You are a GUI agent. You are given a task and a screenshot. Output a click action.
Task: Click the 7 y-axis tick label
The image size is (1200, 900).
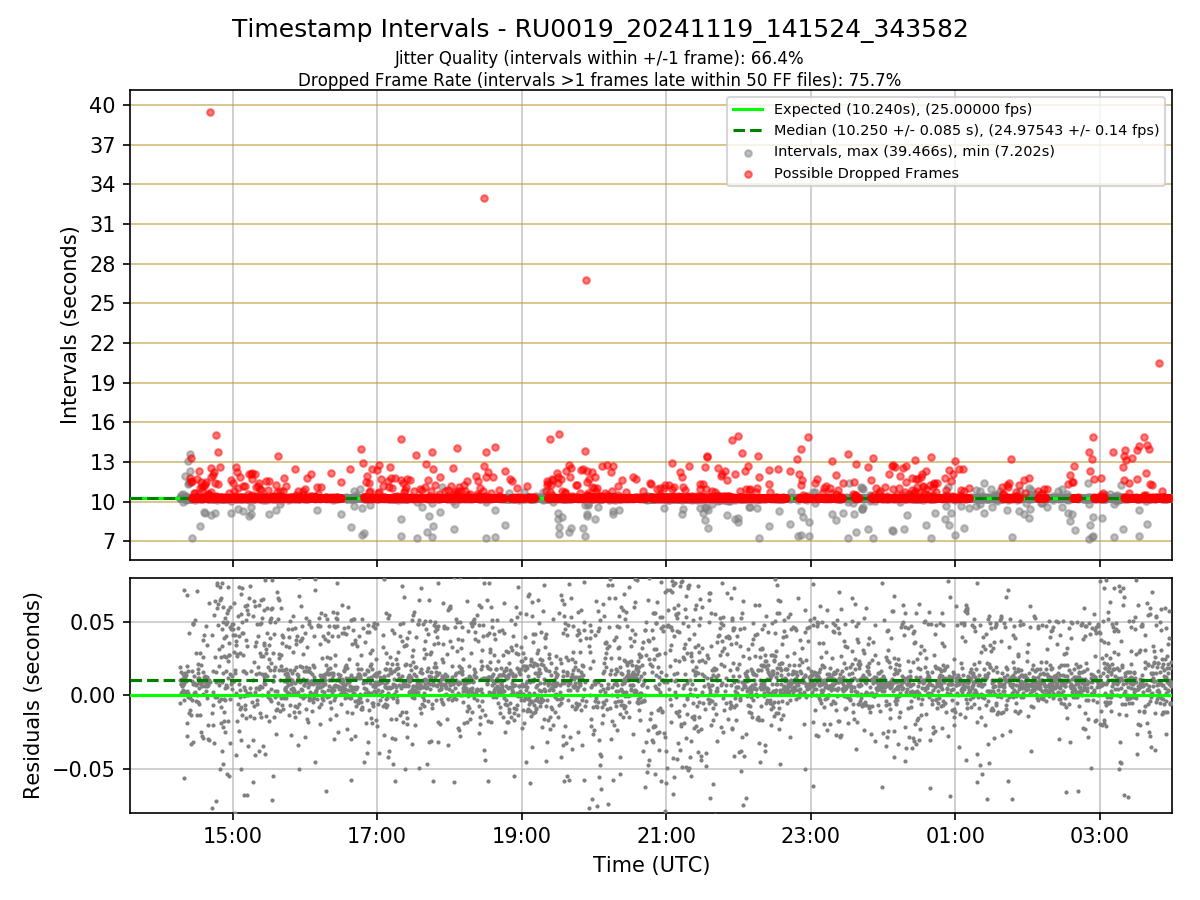(112, 541)
